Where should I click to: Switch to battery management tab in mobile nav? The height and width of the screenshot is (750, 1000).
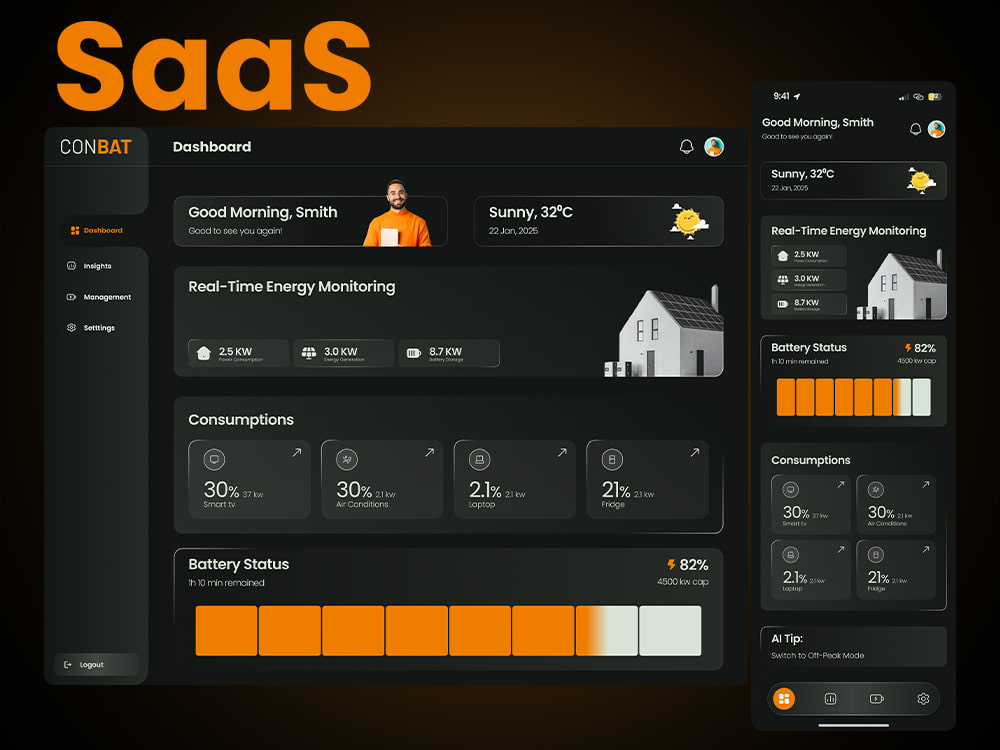(877, 699)
